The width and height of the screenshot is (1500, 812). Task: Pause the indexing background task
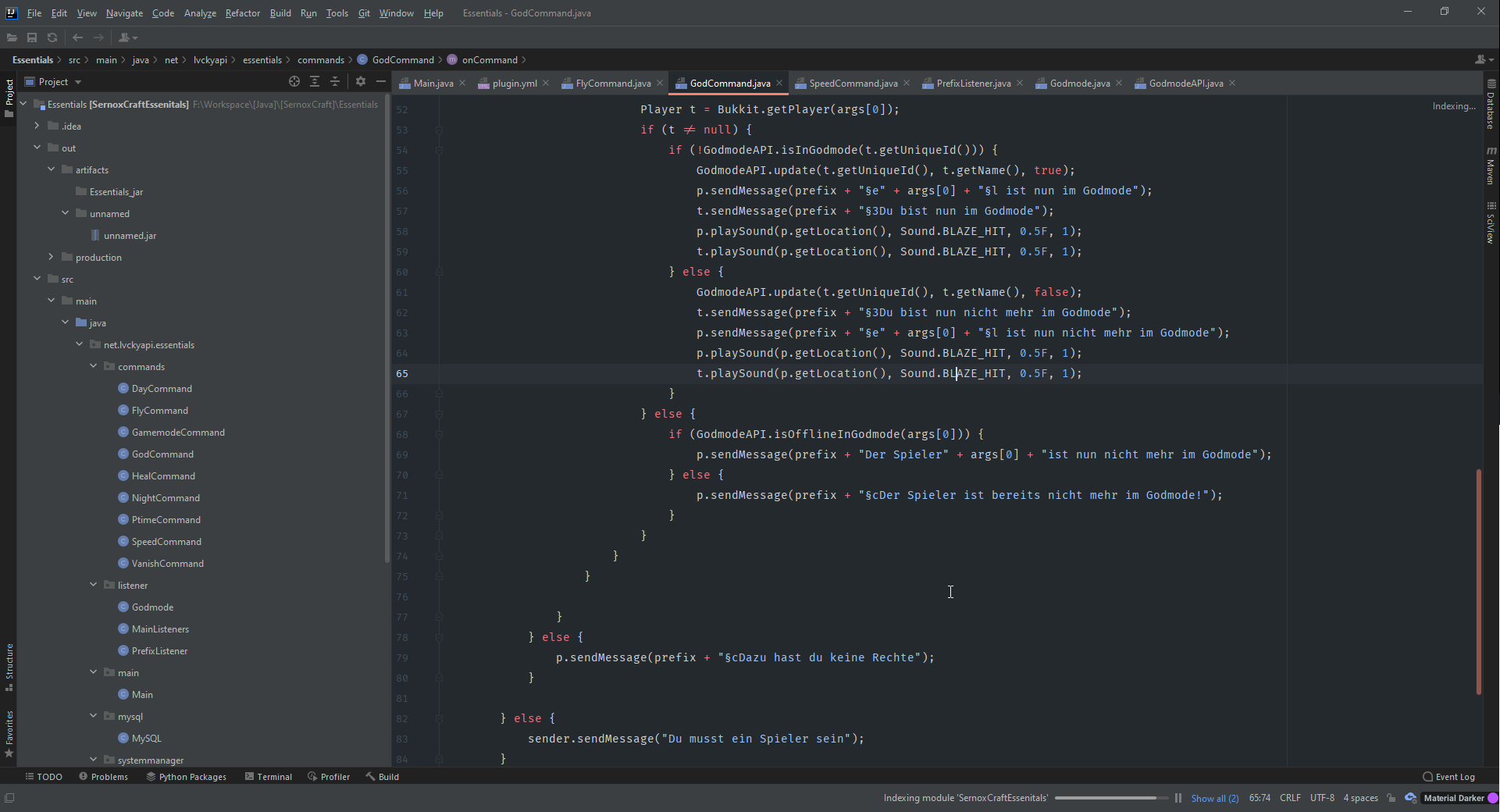pyautogui.click(x=1178, y=798)
